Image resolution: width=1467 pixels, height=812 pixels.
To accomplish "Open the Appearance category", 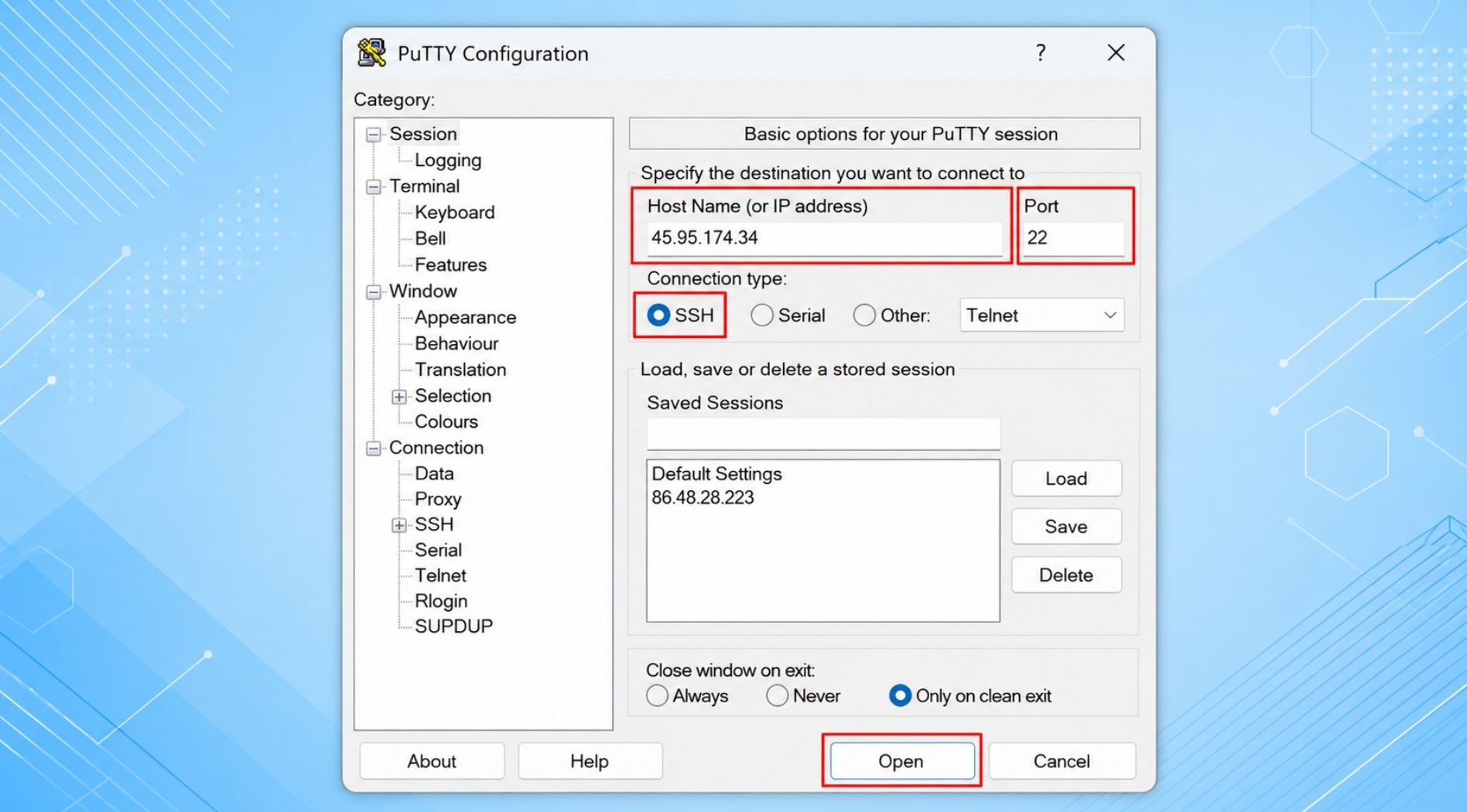I will [x=465, y=317].
